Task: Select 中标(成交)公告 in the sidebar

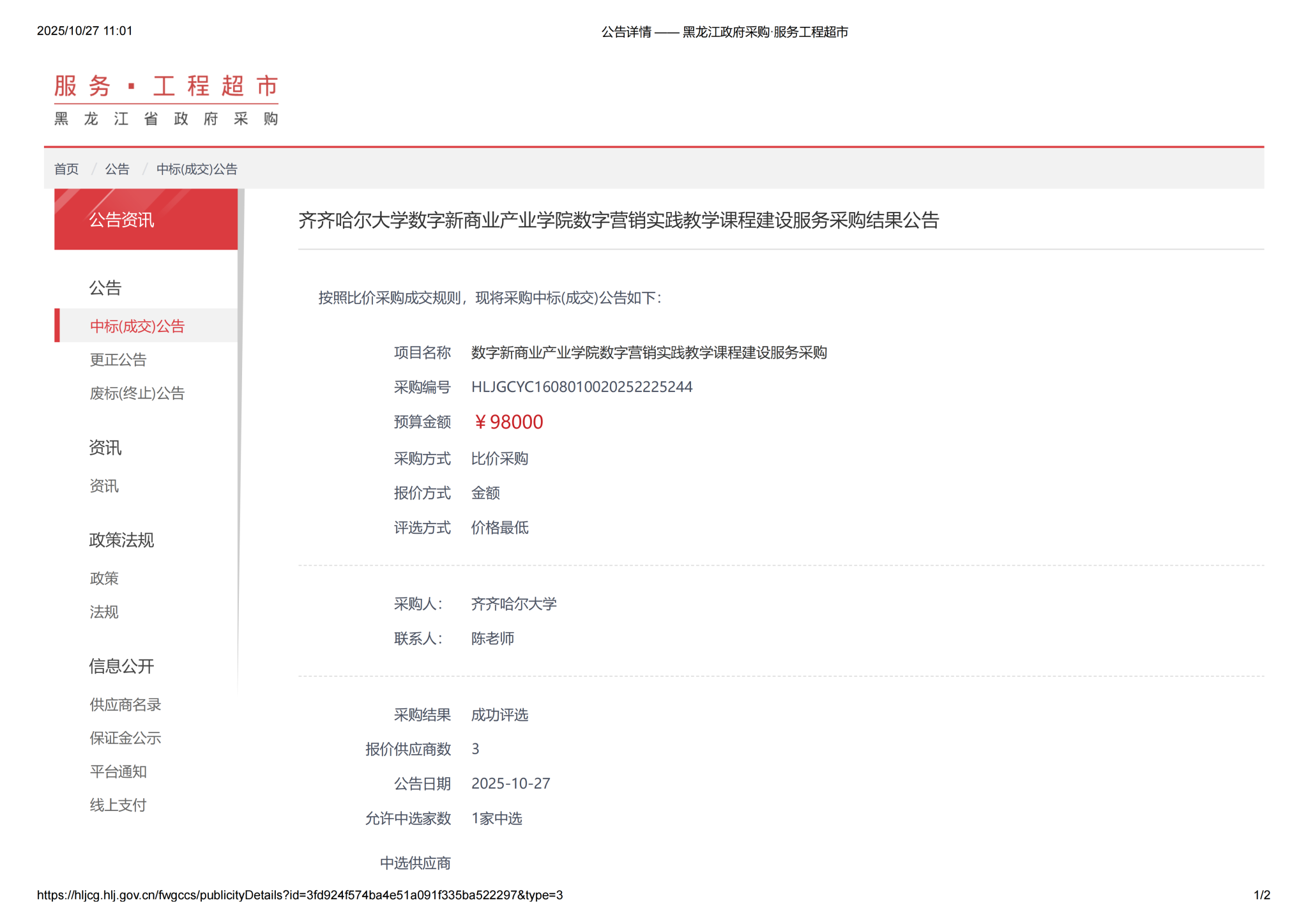Action: [x=137, y=326]
